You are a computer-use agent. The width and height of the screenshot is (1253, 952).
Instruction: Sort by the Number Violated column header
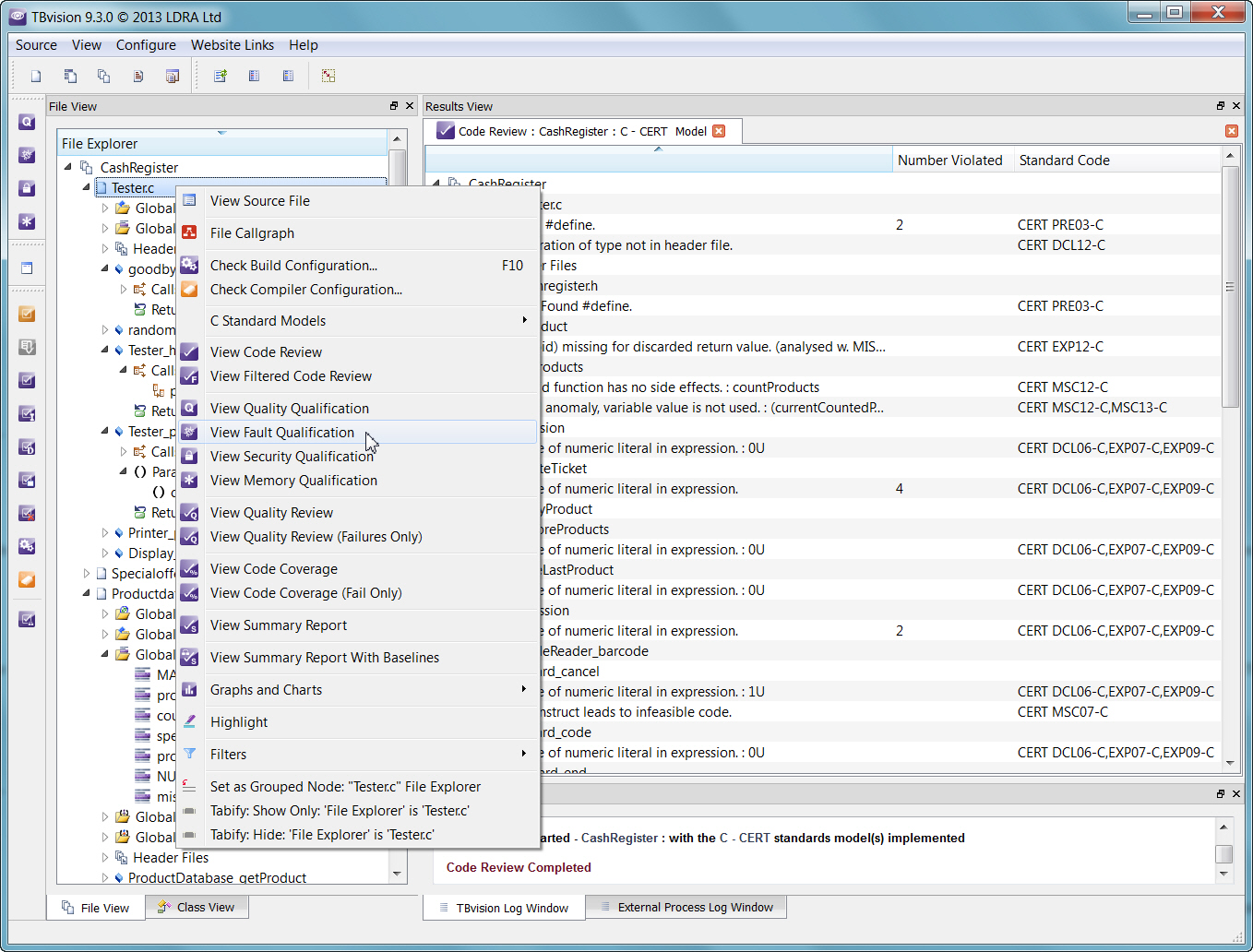(x=949, y=161)
